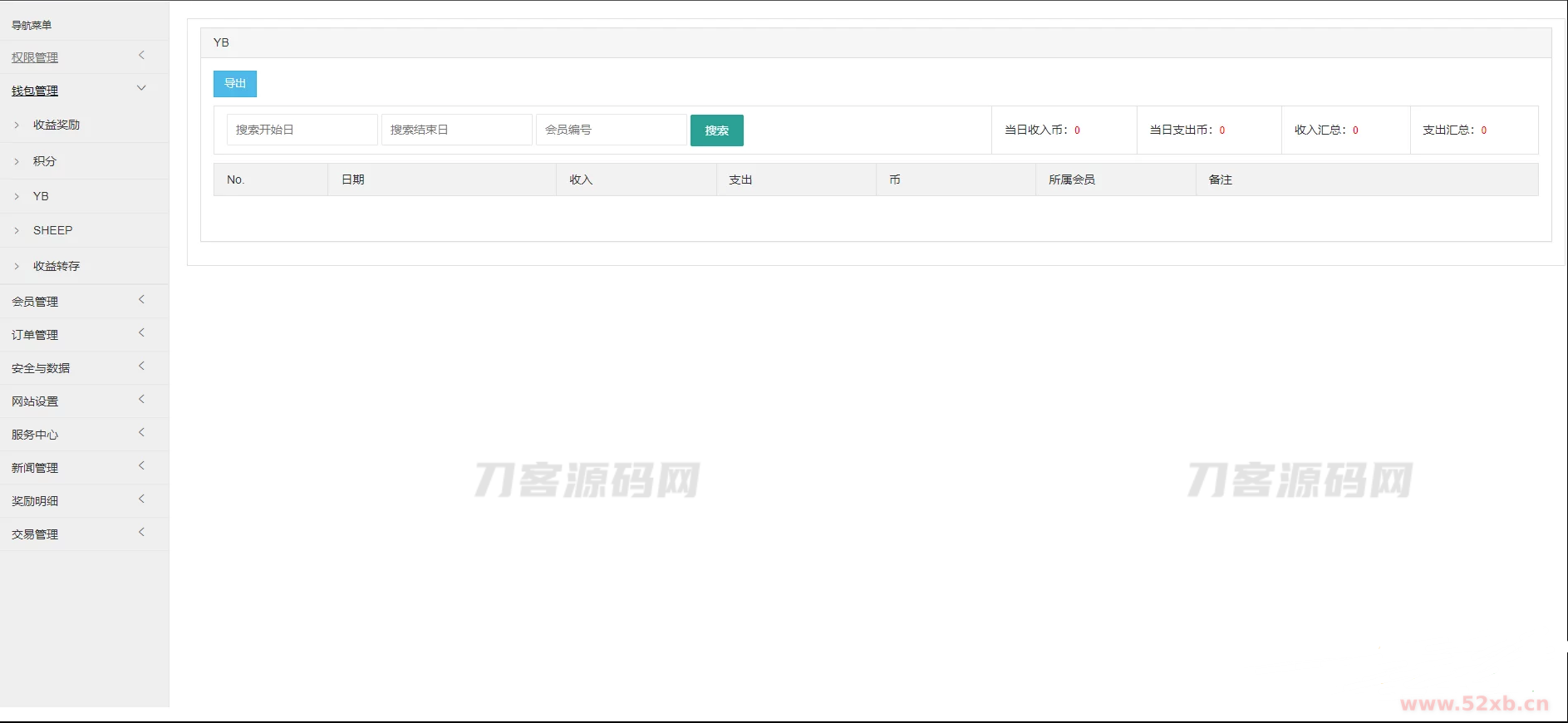Image resolution: width=1568 pixels, height=723 pixels.
Task: Click chevron icon next to 订单管理
Action: pyautogui.click(x=141, y=333)
